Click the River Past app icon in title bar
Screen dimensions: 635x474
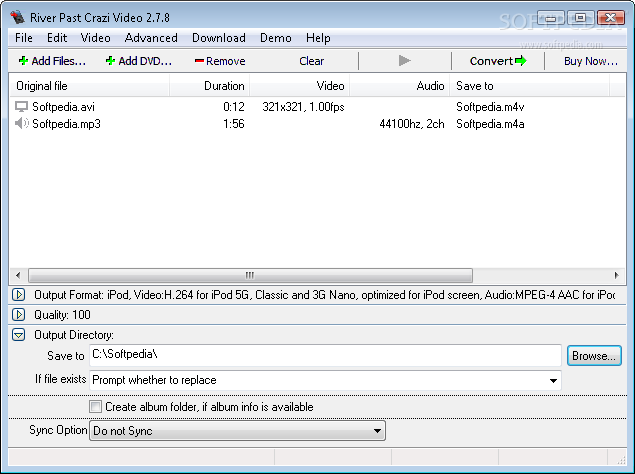pos(17,17)
